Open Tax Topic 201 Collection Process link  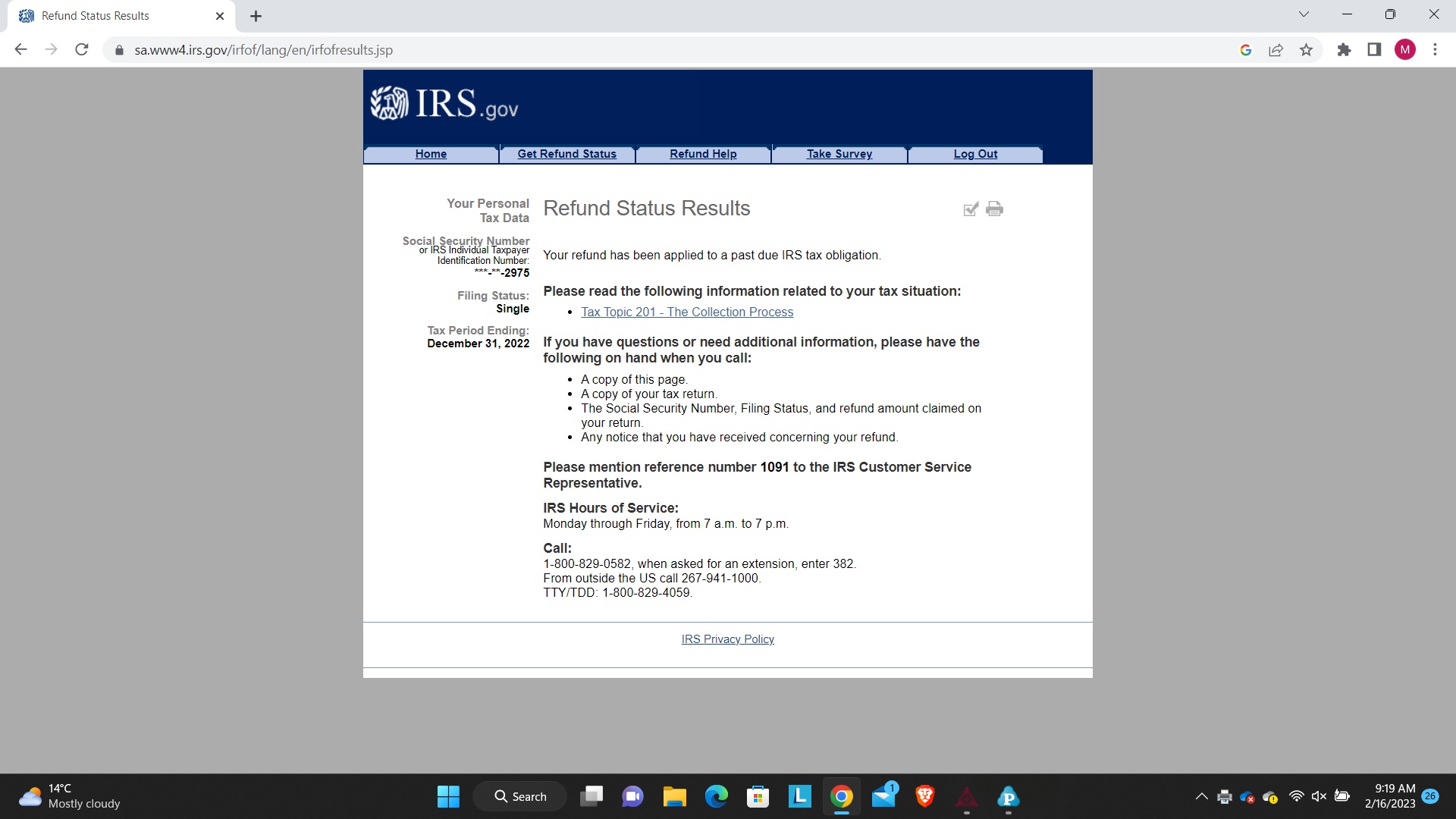(x=687, y=312)
